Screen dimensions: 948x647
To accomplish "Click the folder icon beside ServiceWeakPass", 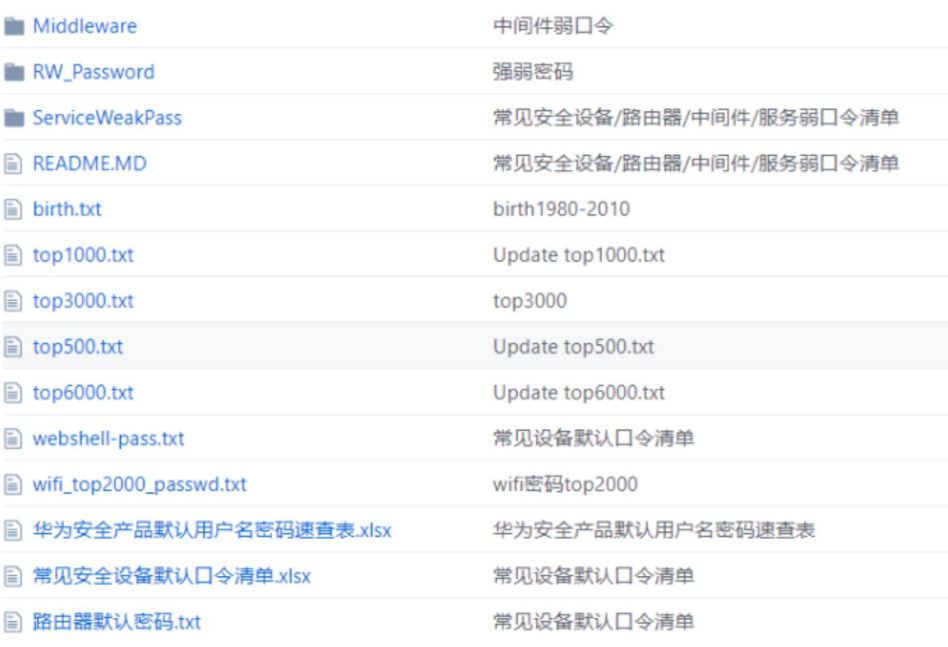I will point(14,118).
